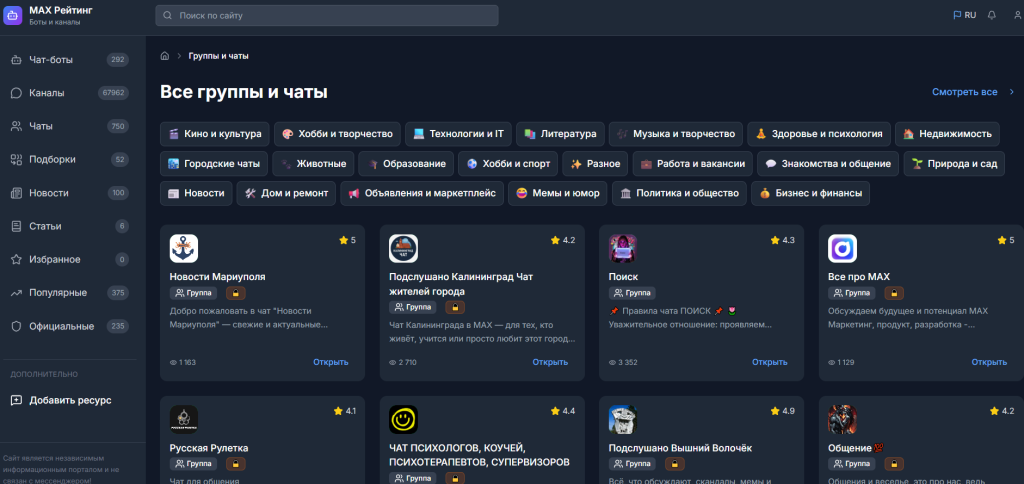Open Статьи in the sidebar
The width and height of the screenshot is (1024, 484).
(69, 226)
